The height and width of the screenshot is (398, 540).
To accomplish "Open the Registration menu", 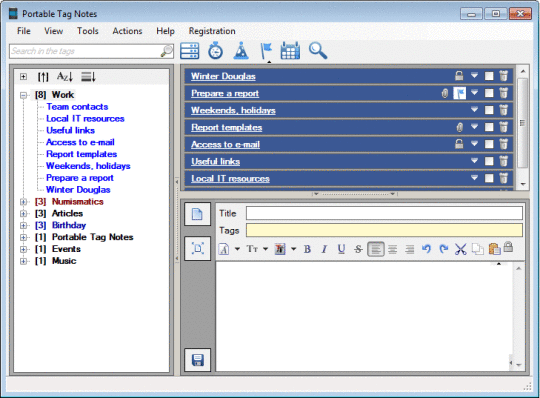I will [212, 31].
